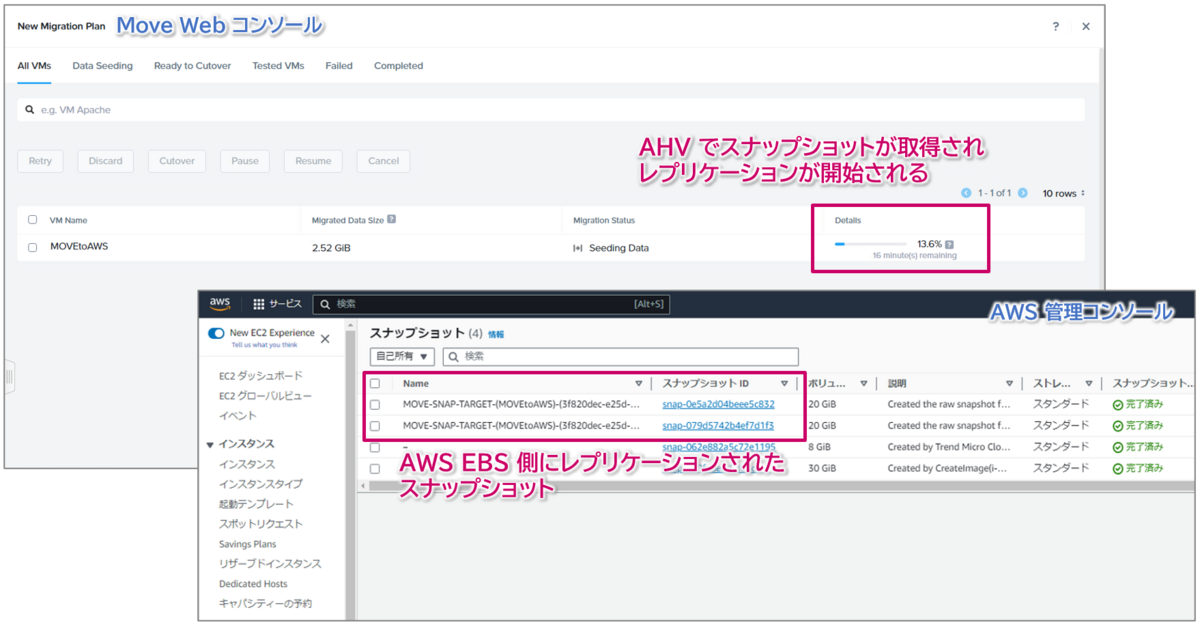Click completed status icon for snap-0e5a2d04beee5c832
Viewport: 1200px width, 625px height.
[x=1118, y=405]
